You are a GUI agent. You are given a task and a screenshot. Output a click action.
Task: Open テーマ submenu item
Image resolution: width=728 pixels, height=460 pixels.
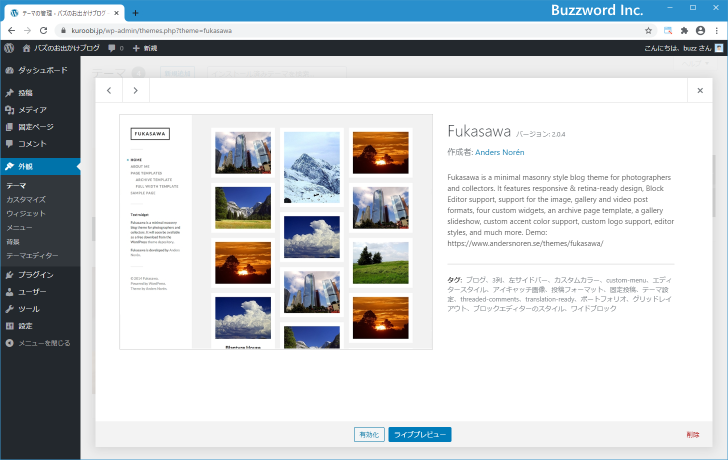coord(16,185)
